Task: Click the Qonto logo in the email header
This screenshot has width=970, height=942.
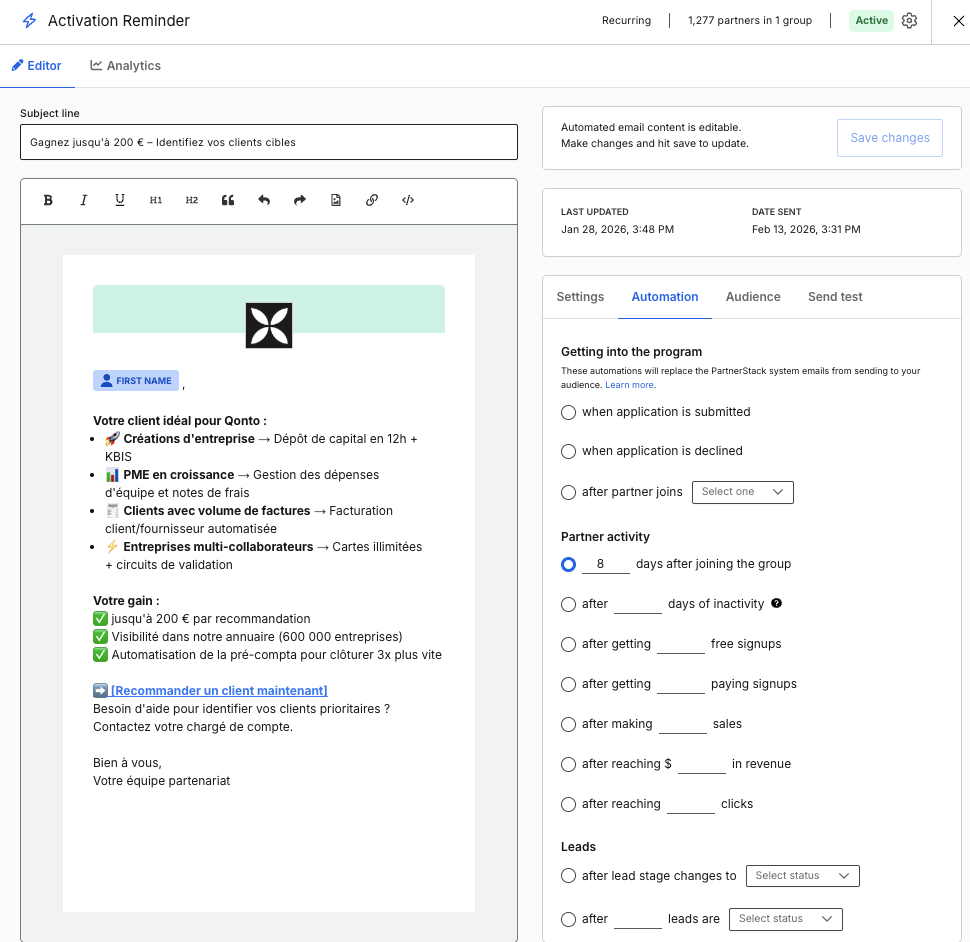Action: coord(268,325)
